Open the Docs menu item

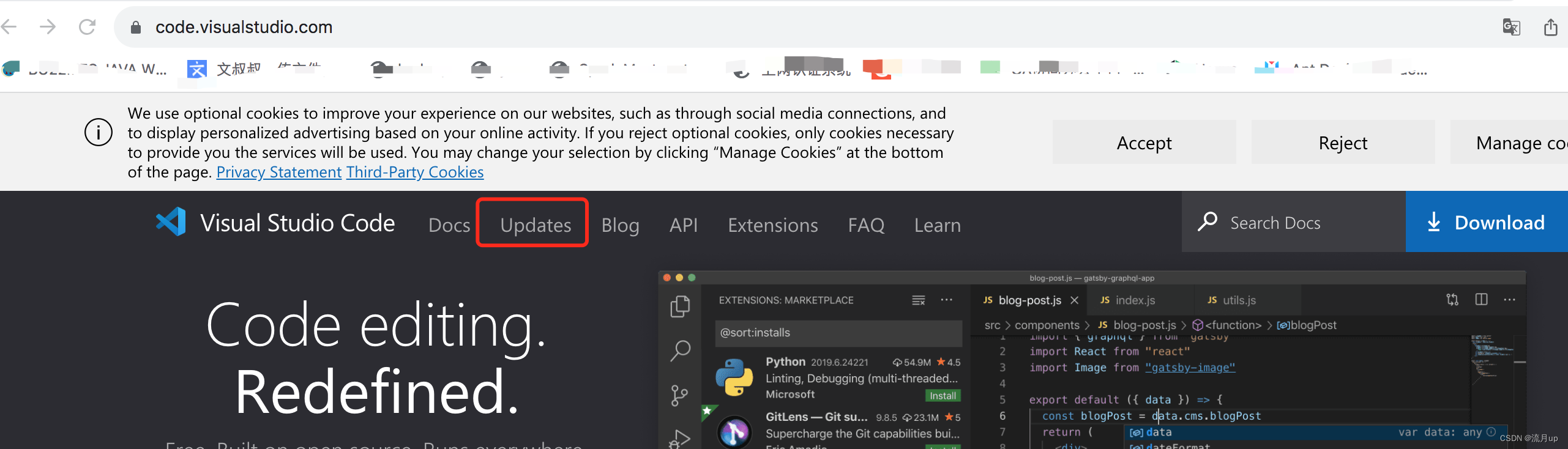click(449, 225)
